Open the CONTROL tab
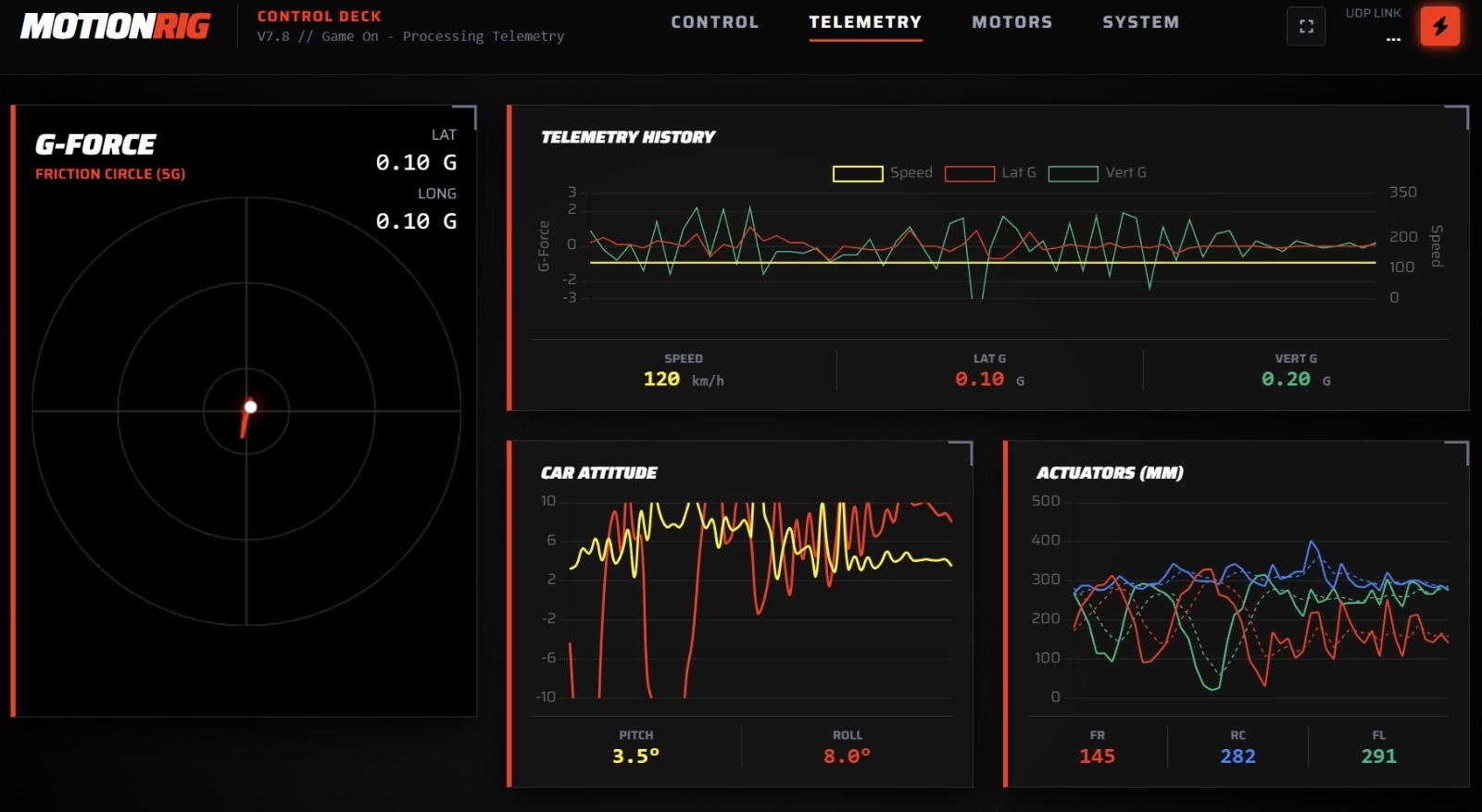 [x=714, y=22]
